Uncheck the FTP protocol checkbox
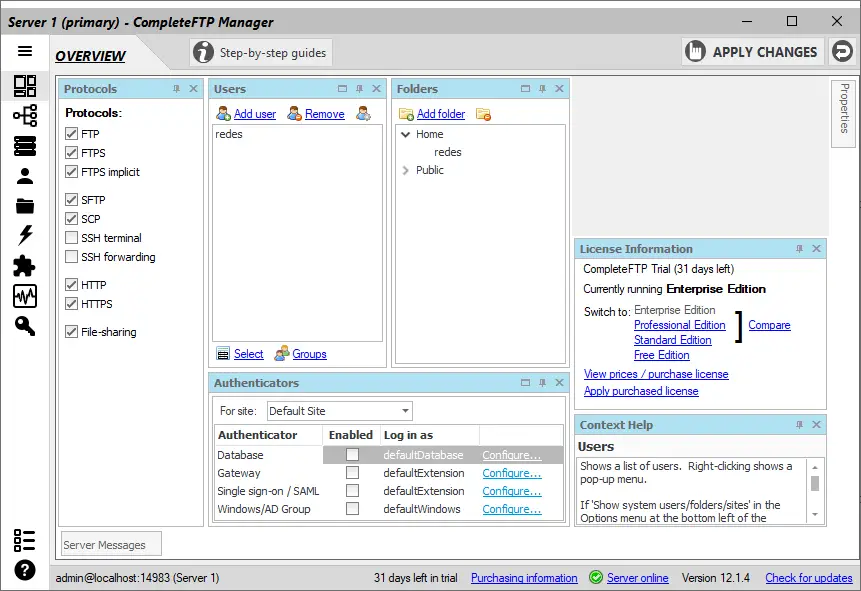Viewport: 861px width, 591px height. (71, 133)
